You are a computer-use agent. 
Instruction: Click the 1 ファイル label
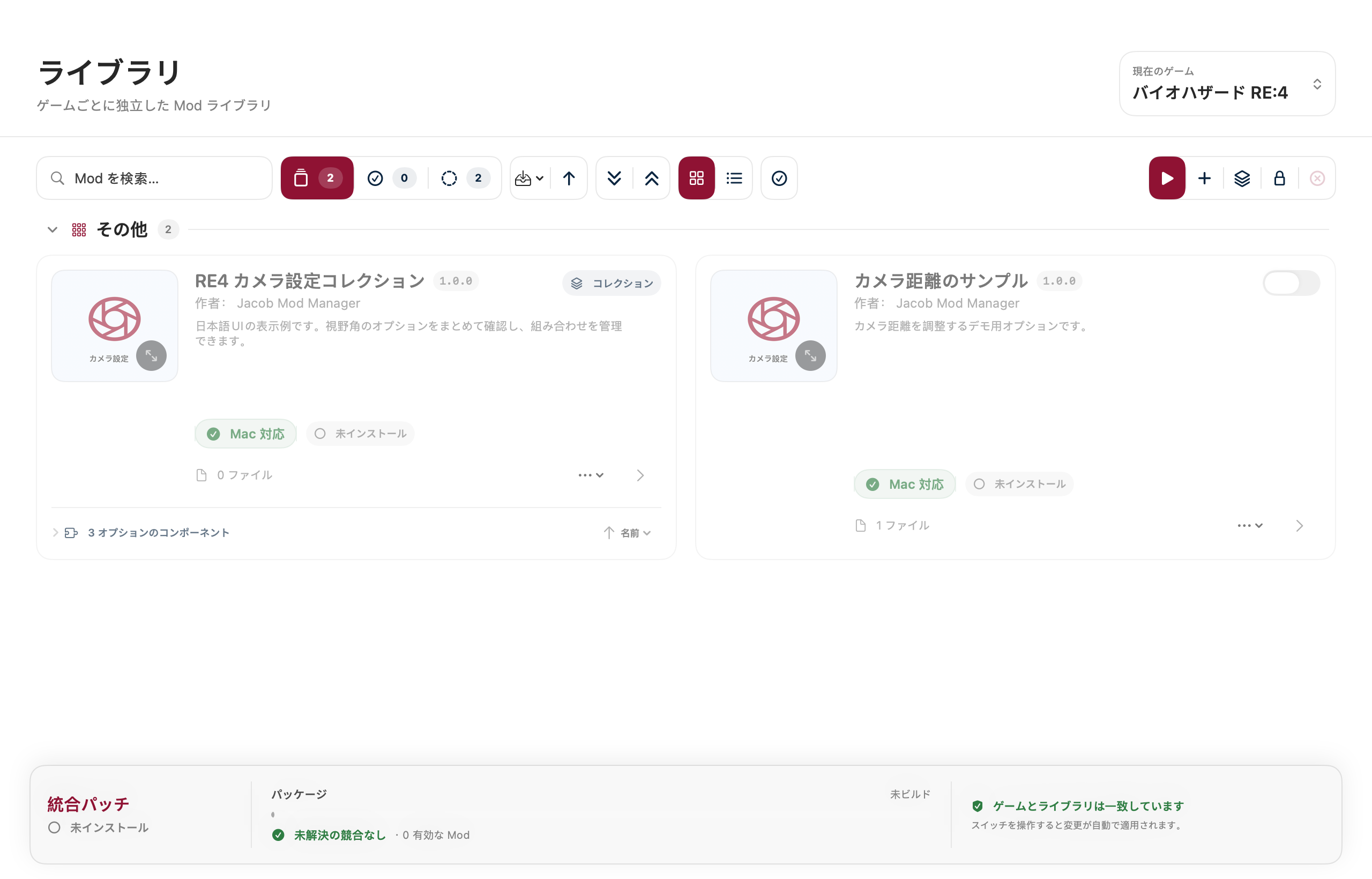(903, 525)
